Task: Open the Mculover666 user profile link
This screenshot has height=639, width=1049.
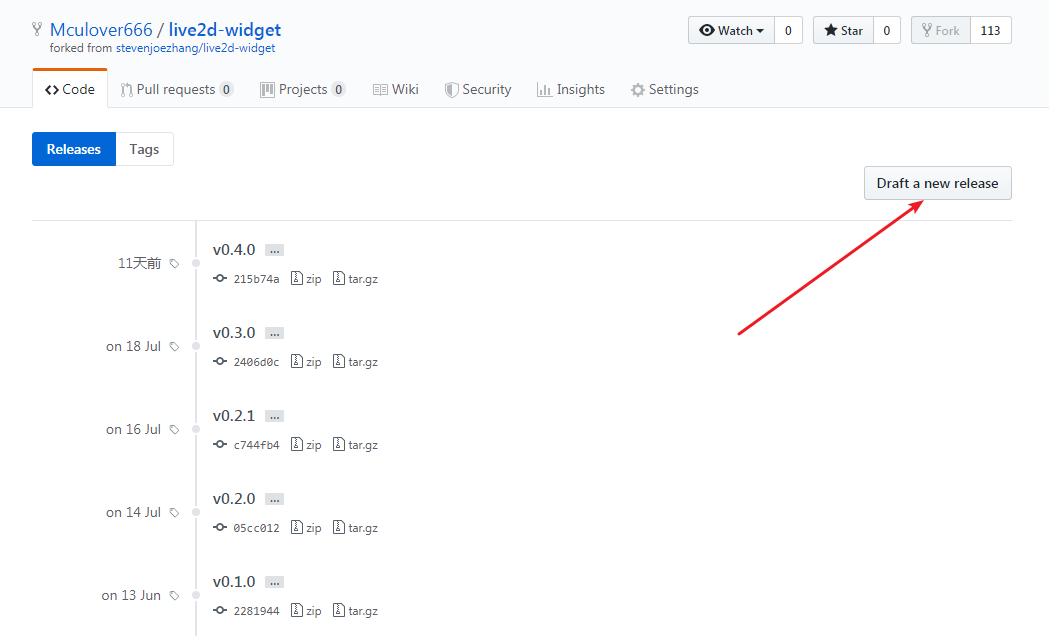Action: 101,30
